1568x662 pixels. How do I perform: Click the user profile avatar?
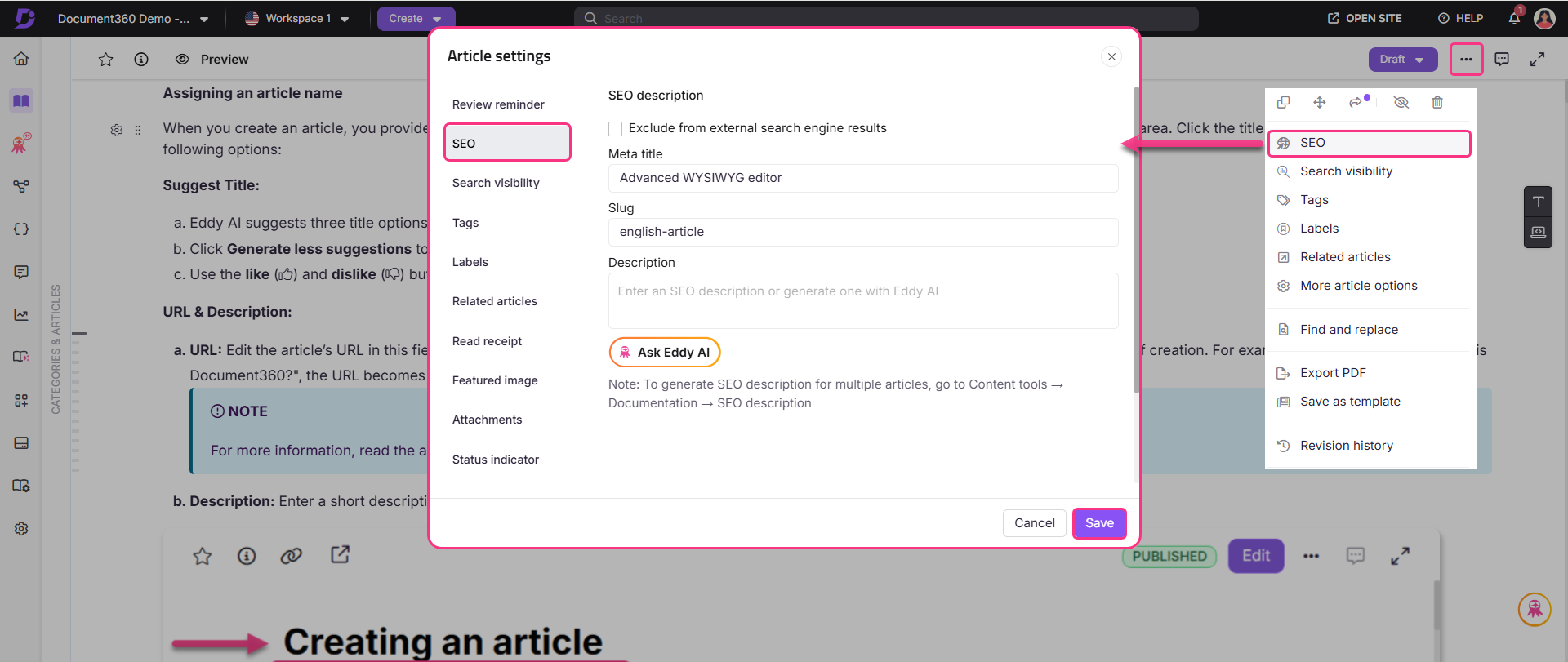(x=1544, y=18)
